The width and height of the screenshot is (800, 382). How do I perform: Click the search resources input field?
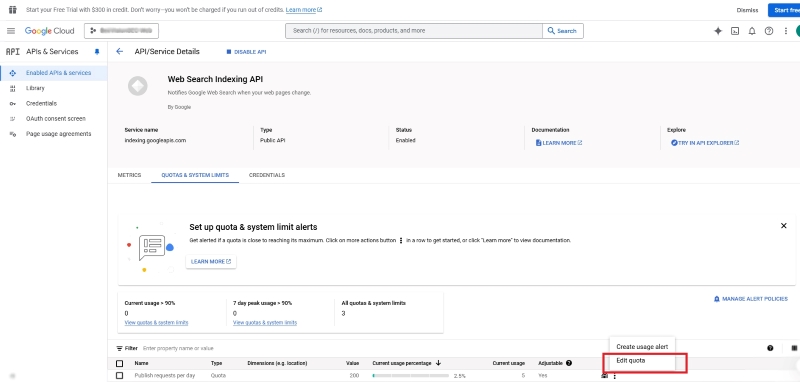(x=414, y=31)
